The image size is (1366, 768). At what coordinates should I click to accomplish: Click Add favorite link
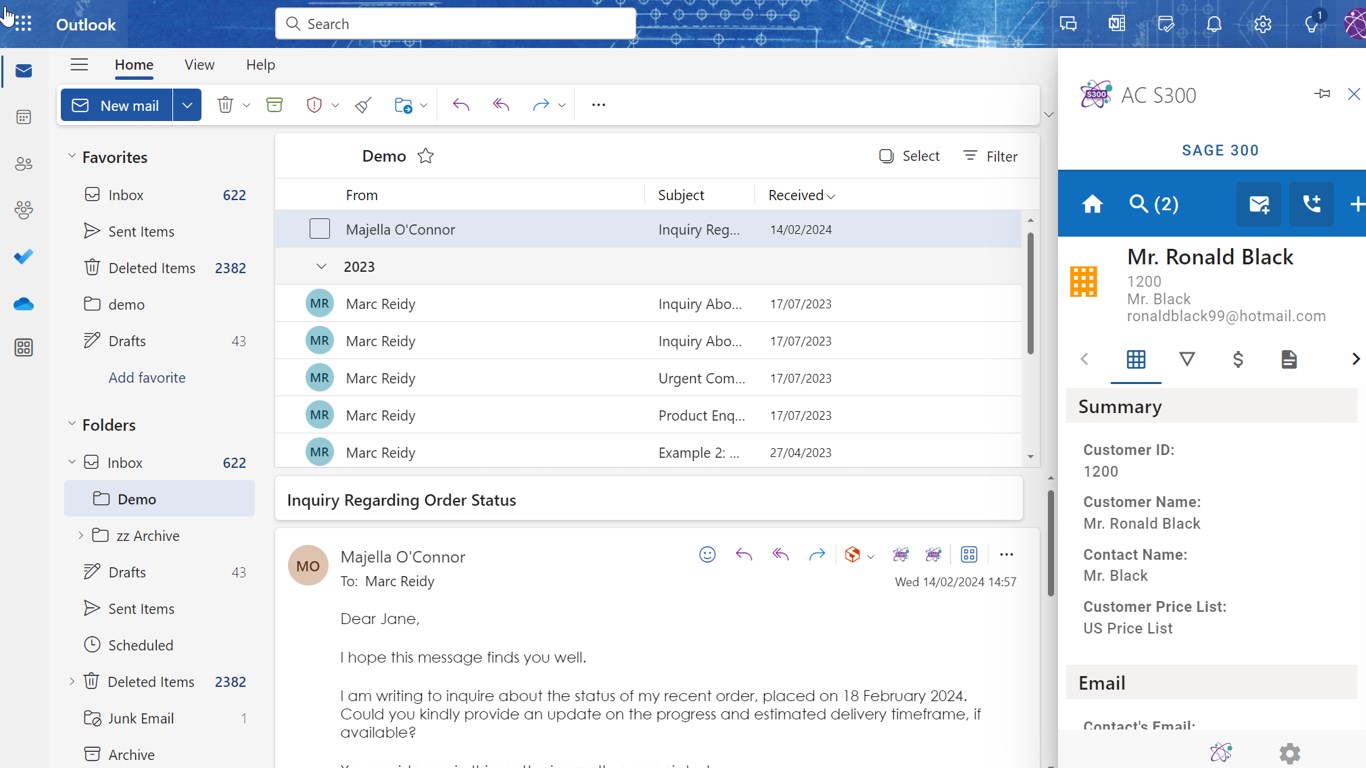(147, 378)
